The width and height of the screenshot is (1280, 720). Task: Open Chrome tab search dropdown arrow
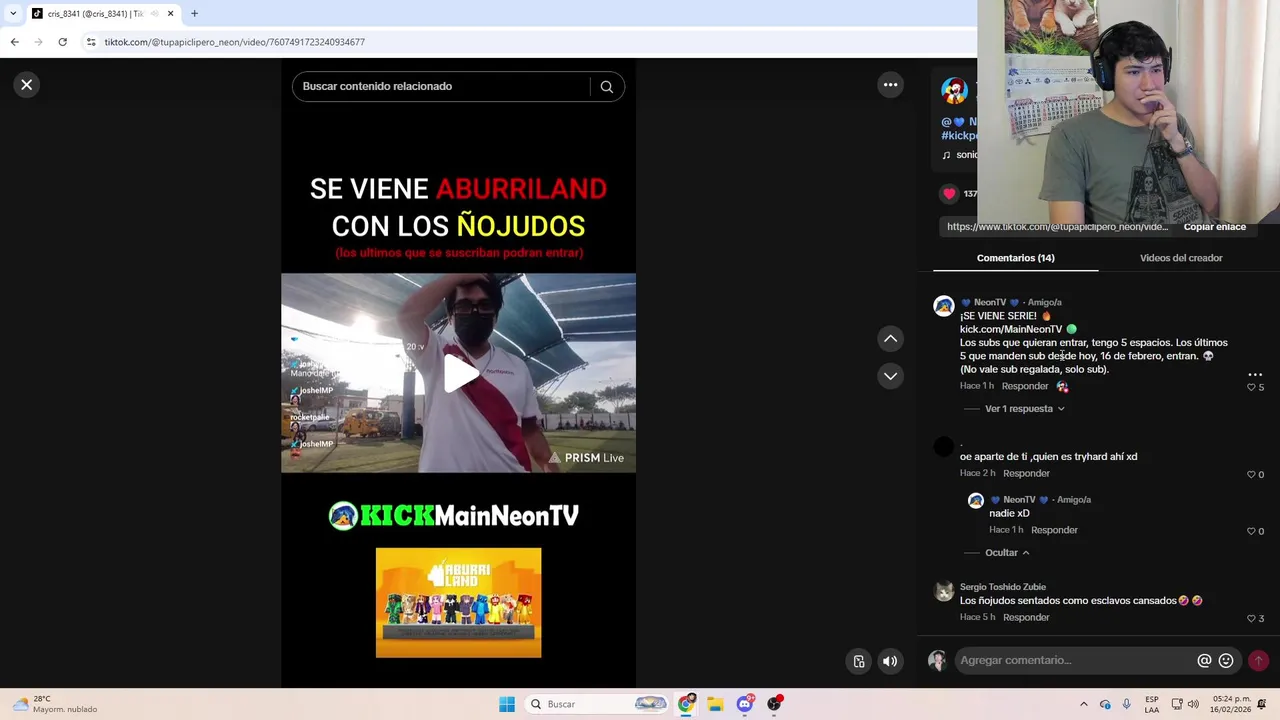point(13,14)
